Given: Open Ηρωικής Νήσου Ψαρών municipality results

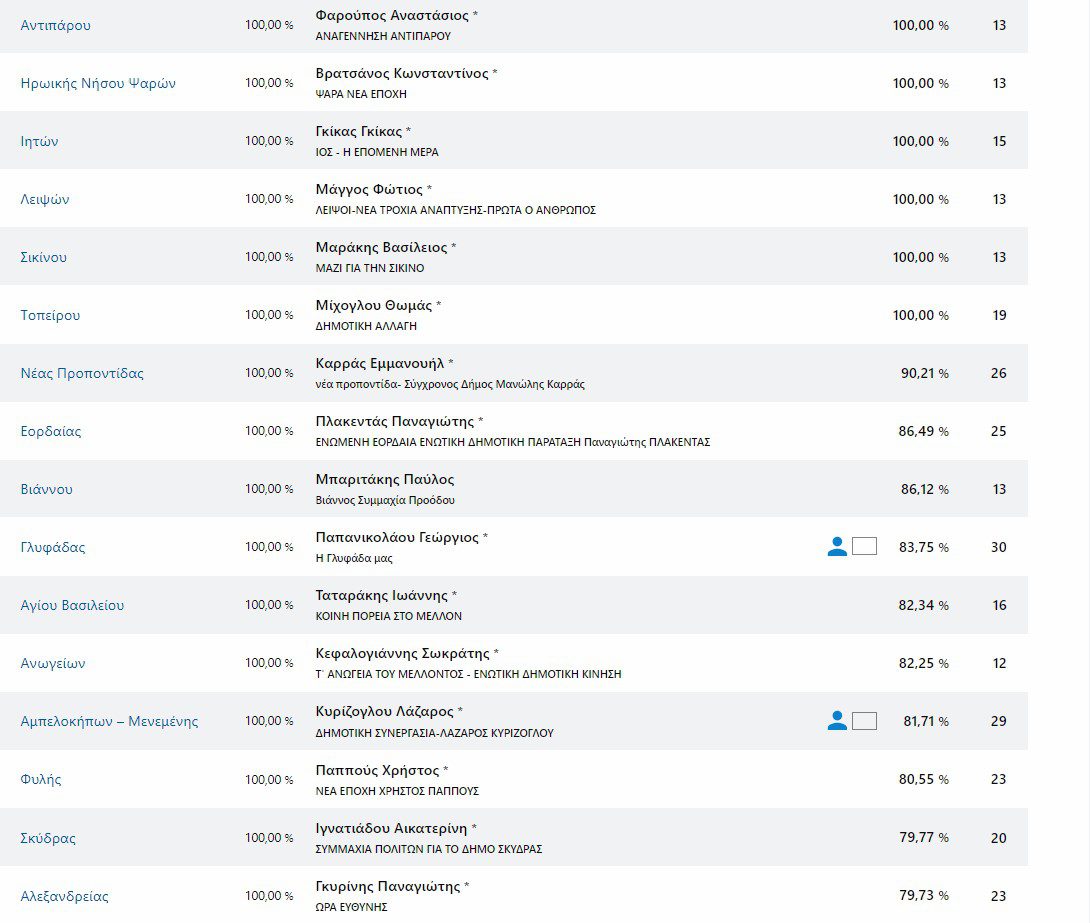Looking at the screenshot, I should tap(98, 83).
